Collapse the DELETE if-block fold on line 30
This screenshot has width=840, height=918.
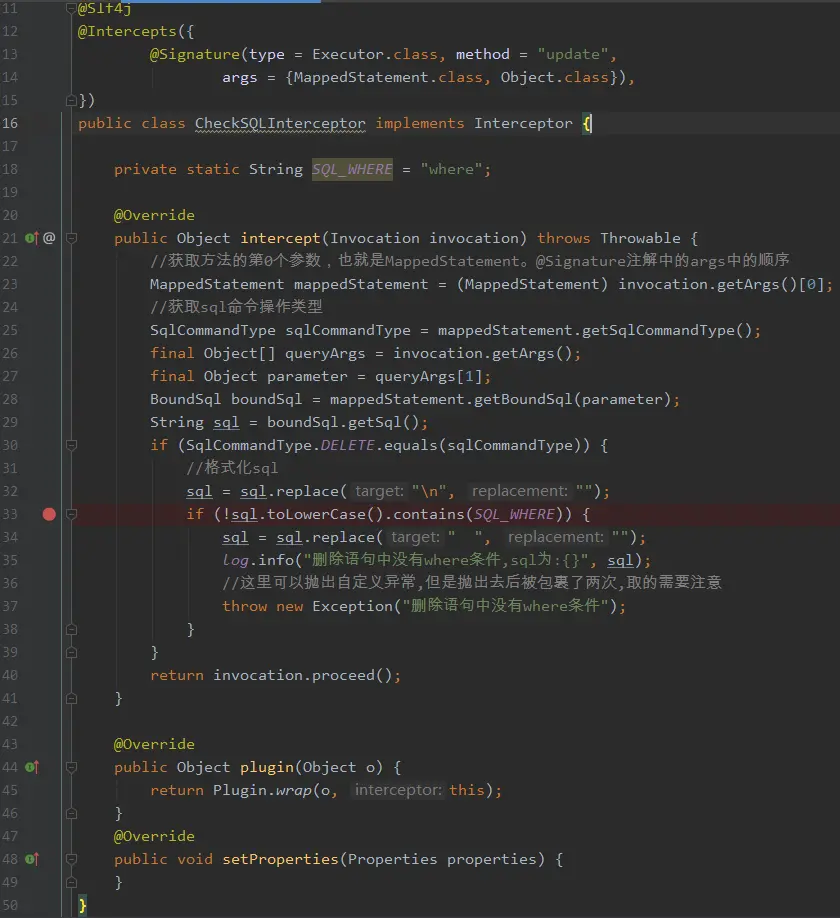[x=71, y=445]
